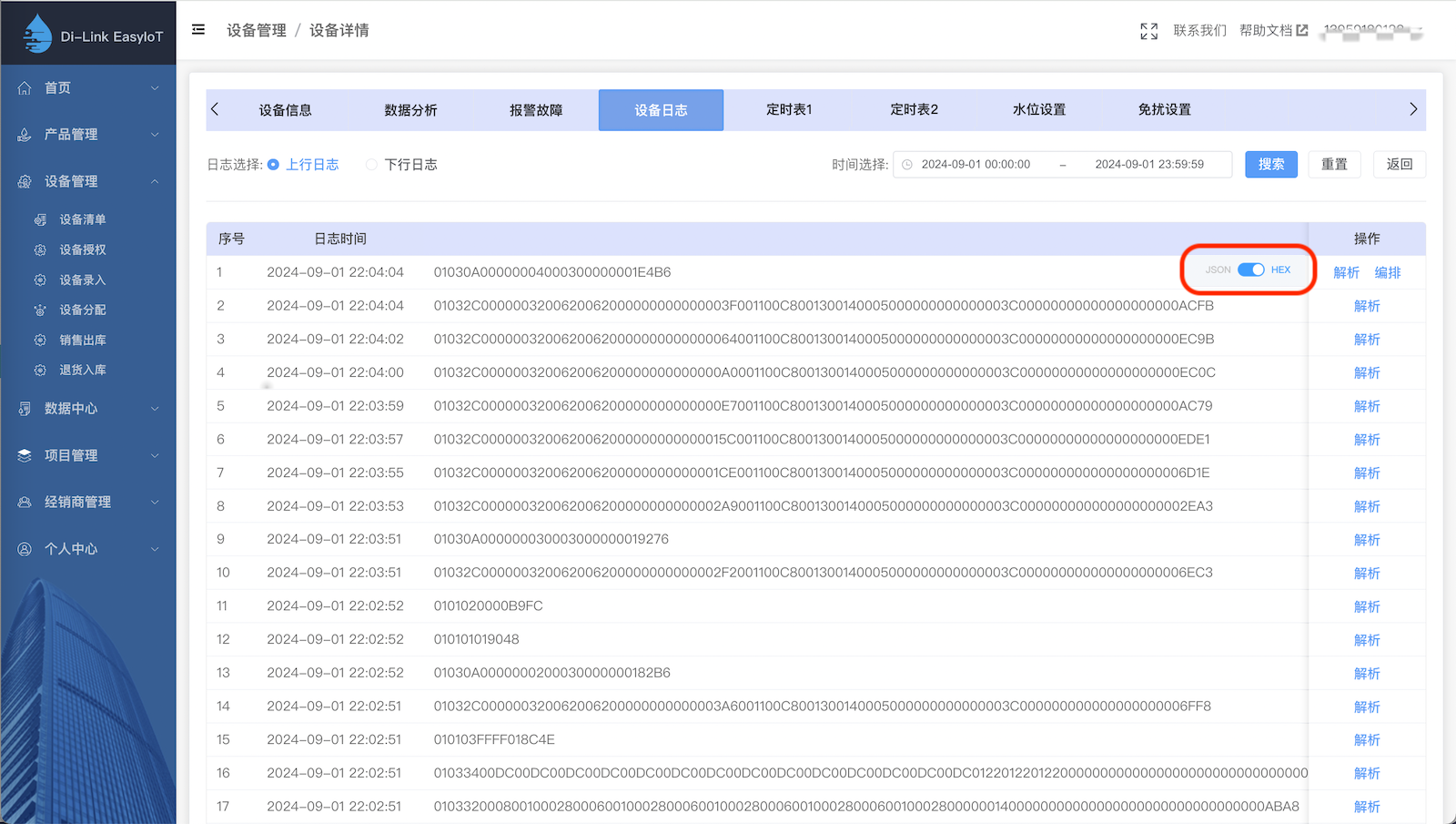The width and height of the screenshot is (1456, 824).
Task: Switch to the 报警故障 tab
Action: click(x=536, y=110)
